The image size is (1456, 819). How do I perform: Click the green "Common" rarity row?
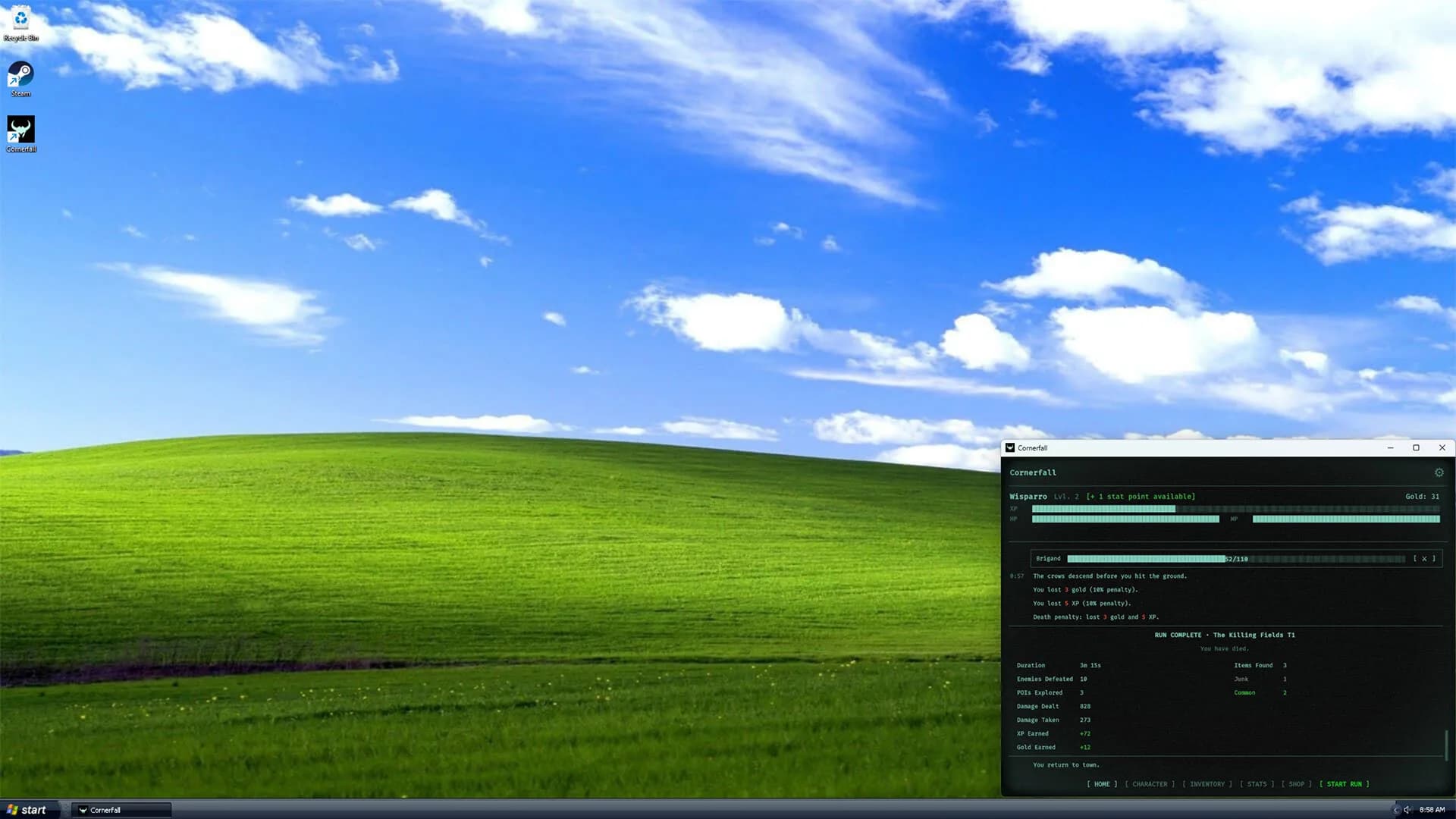pos(1260,693)
